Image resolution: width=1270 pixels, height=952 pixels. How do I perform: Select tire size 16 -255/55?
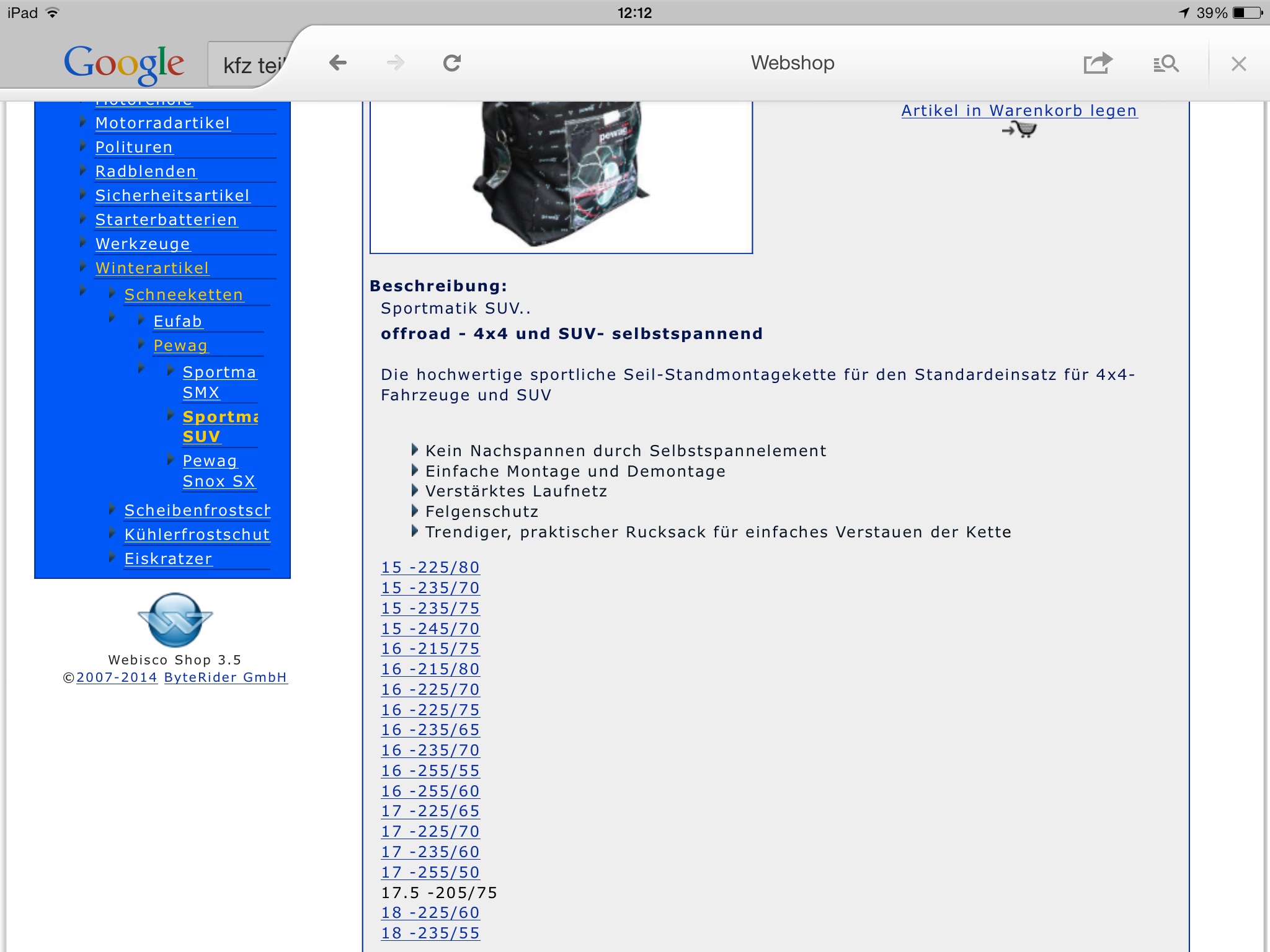pyautogui.click(x=430, y=770)
